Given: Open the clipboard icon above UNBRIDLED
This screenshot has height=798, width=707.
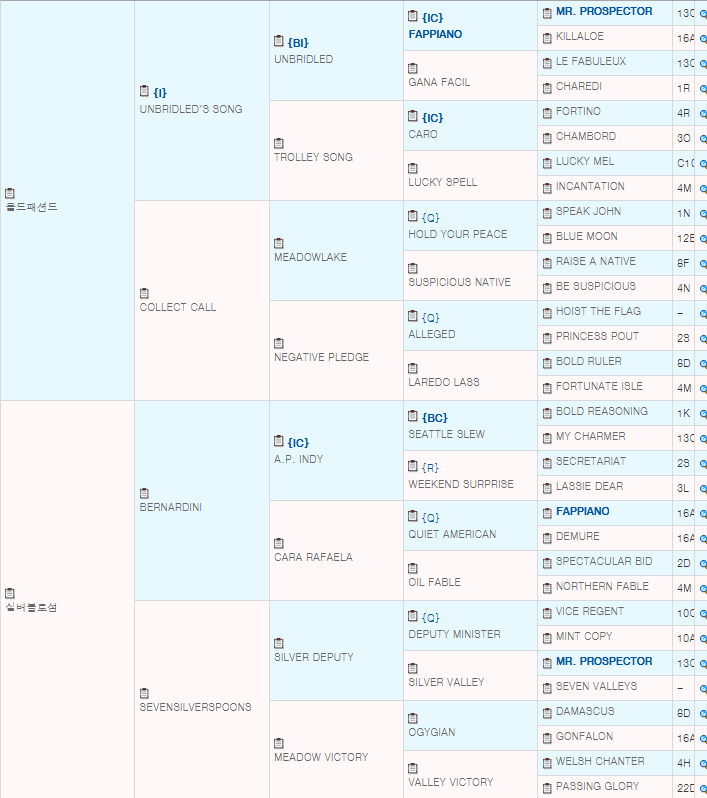Looking at the screenshot, I should point(278,41).
